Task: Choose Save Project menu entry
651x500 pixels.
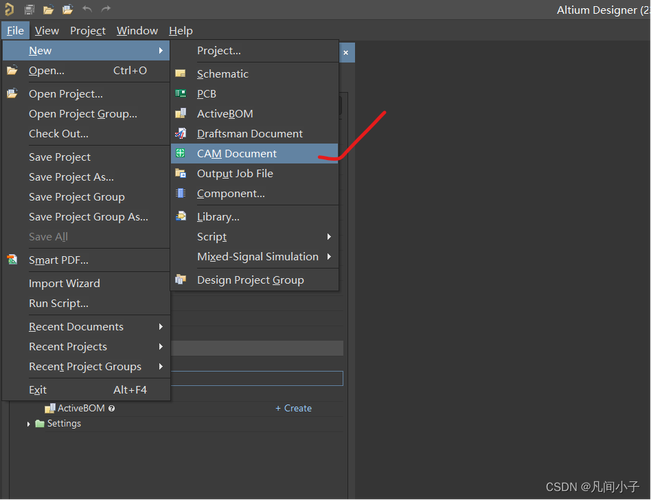Action: click(86, 157)
